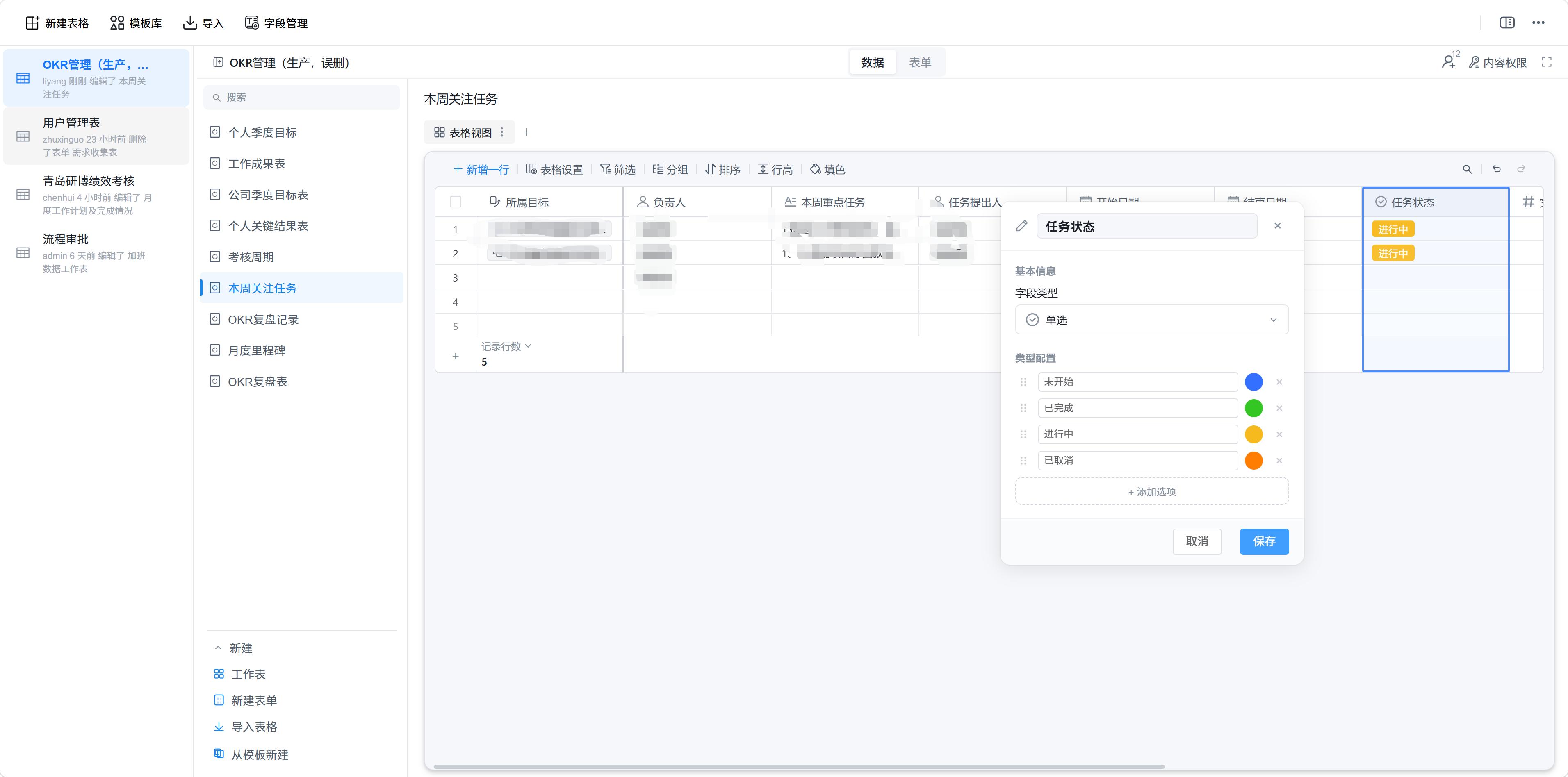
Task: Switch to the 数据 tab
Action: coord(872,62)
